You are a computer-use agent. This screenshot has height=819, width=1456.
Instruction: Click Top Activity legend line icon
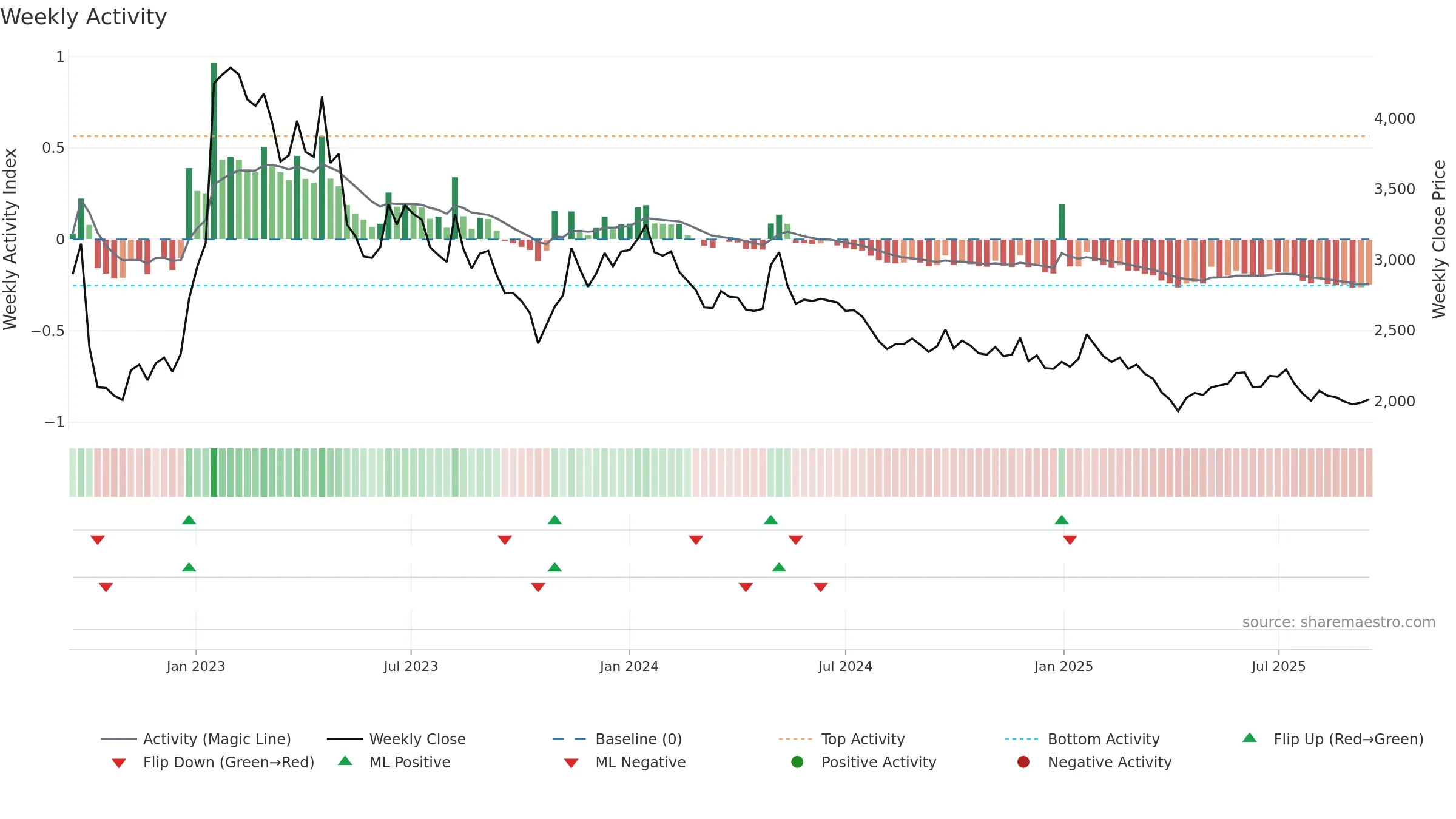click(x=795, y=739)
